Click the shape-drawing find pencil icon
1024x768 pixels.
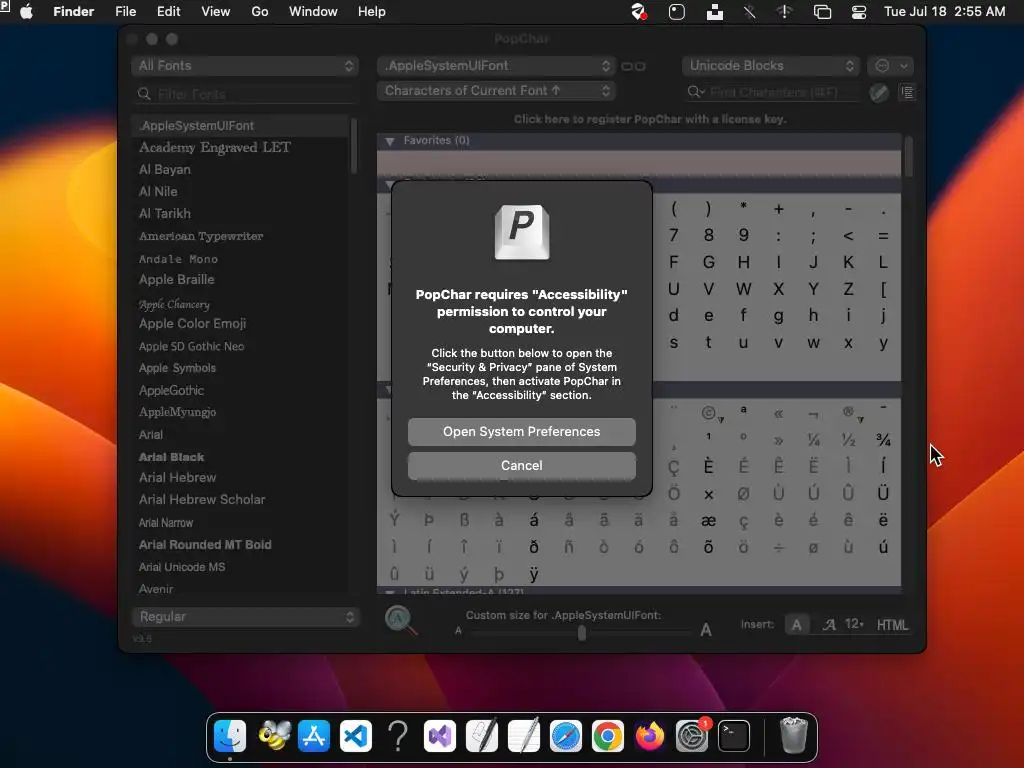(x=879, y=93)
